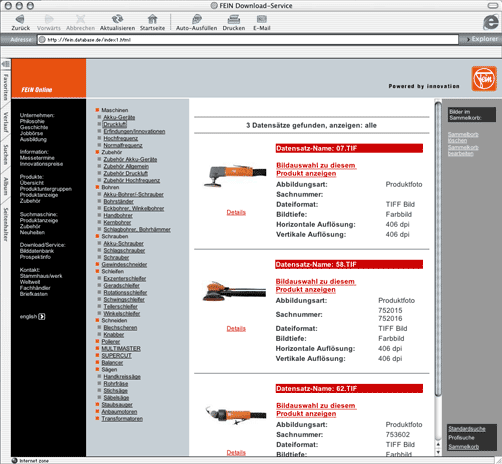Image resolution: width=502 pixels, height=464 pixels.
Task: Open Hochfrequenz machines link
Action: [x=120, y=138]
